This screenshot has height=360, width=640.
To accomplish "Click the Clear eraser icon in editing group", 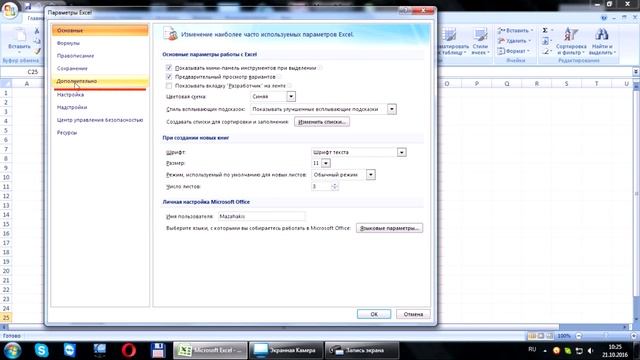I will click(546, 51).
